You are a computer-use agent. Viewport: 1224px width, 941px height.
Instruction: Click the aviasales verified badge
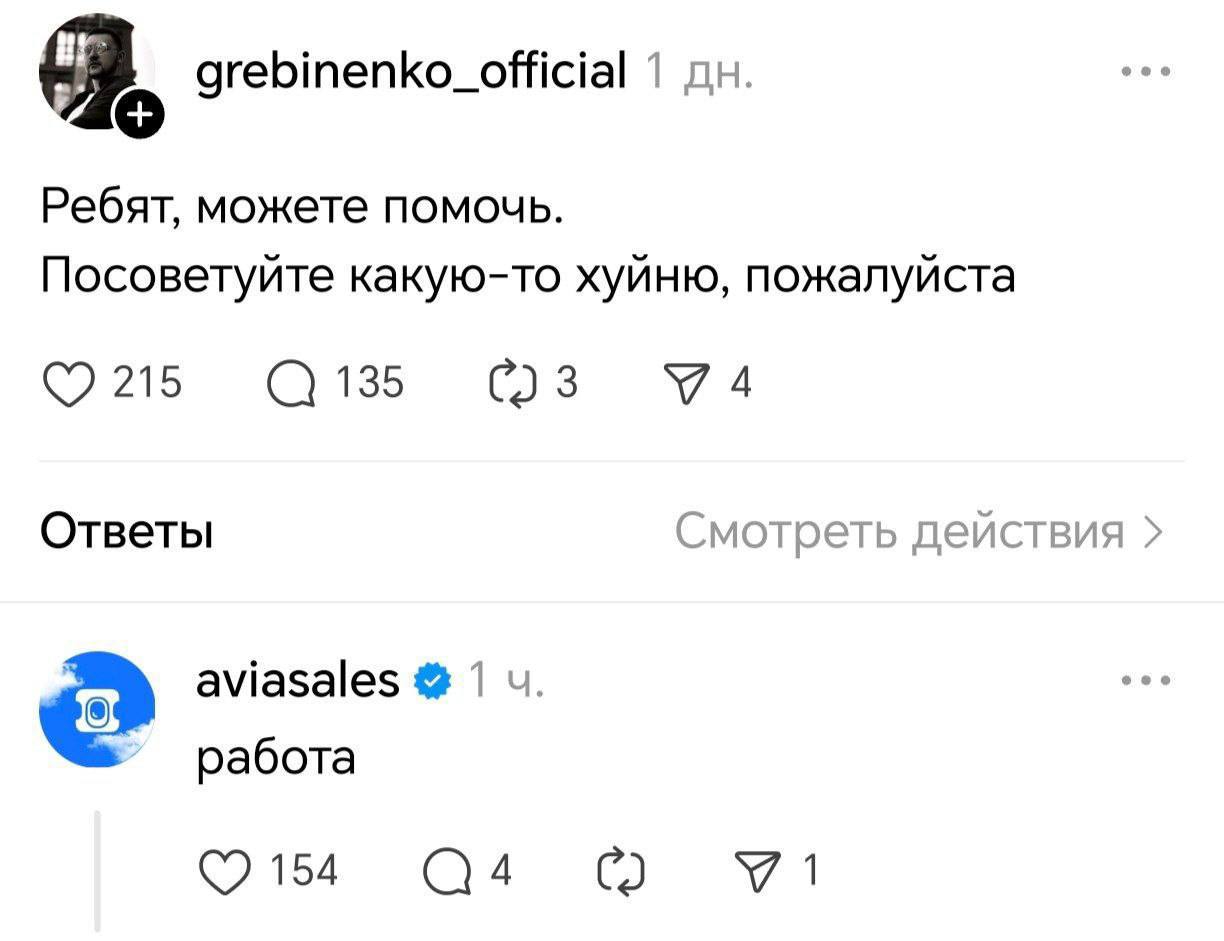pyautogui.click(x=432, y=682)
